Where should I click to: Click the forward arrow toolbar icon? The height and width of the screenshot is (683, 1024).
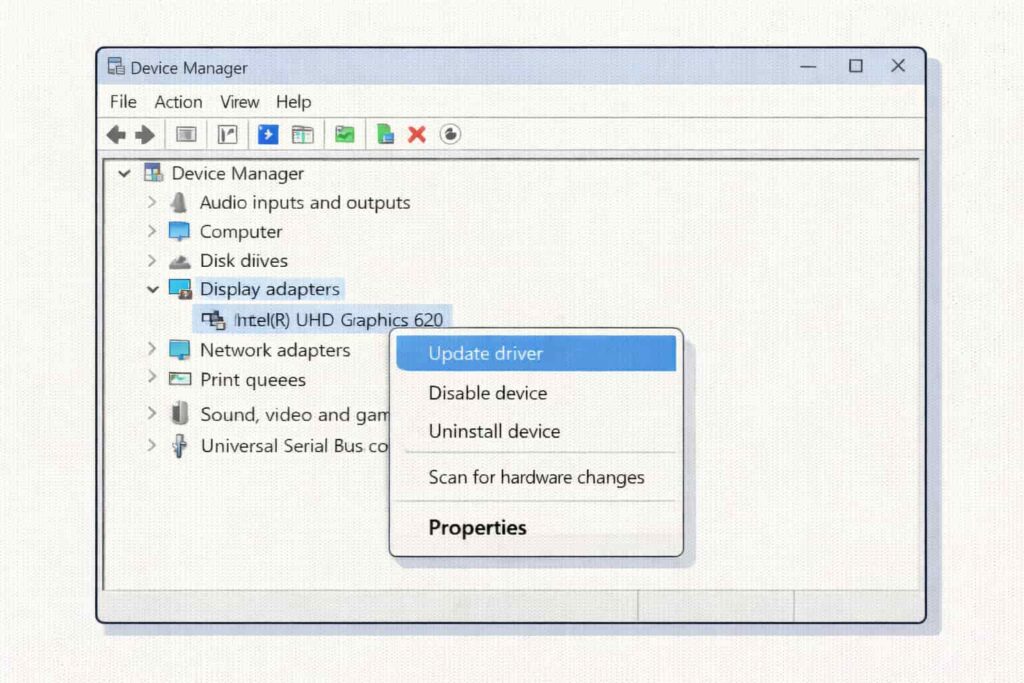(145, 134)
